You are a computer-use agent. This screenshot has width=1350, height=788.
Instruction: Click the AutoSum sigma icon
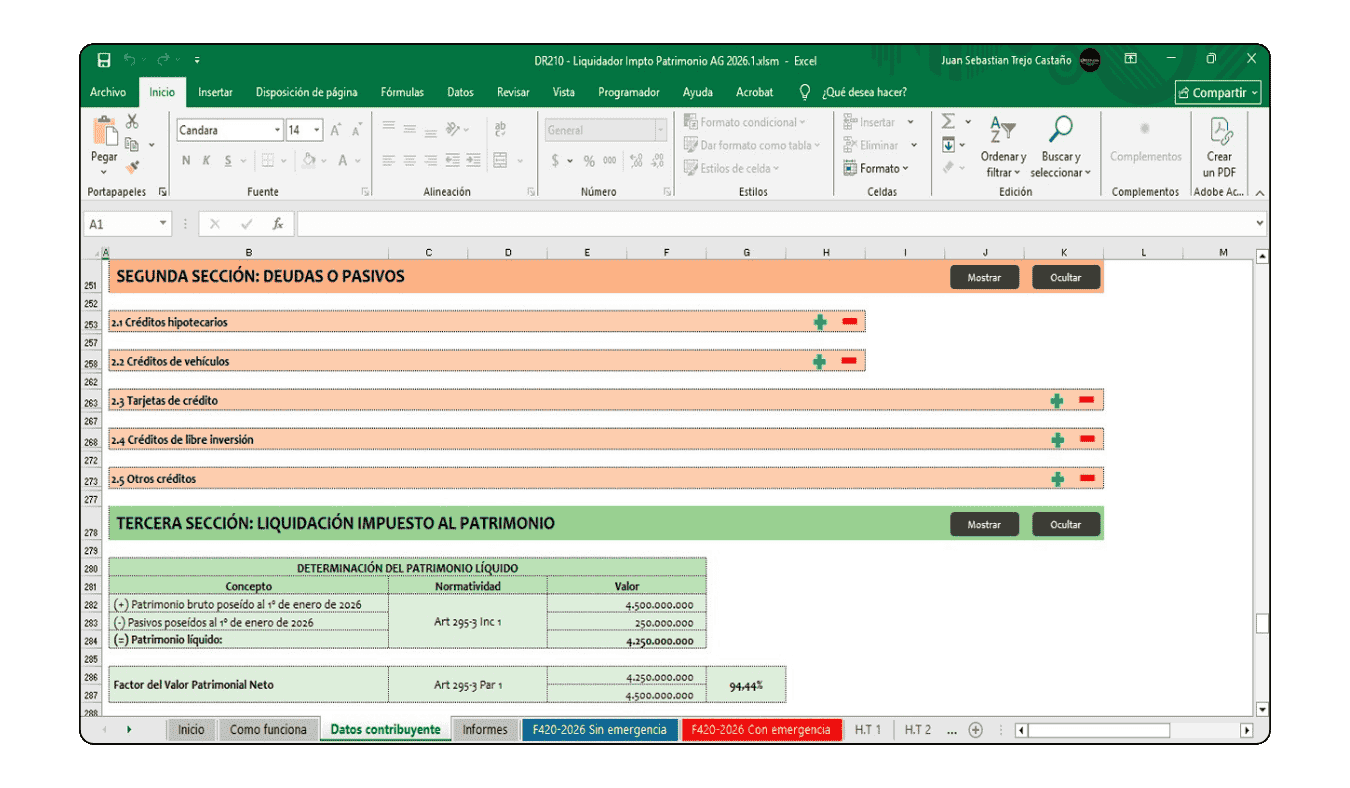point(948,122)
